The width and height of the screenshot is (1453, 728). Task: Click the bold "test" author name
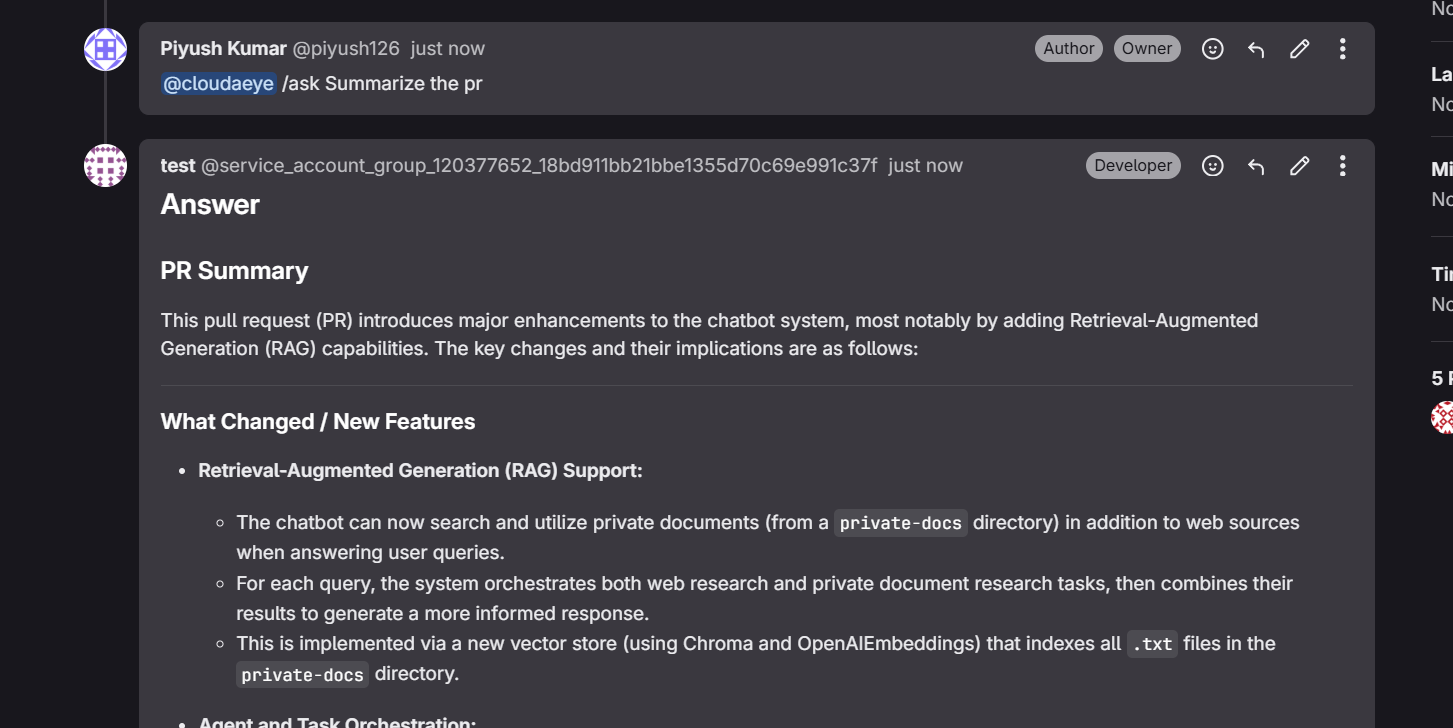click(177, 165)
